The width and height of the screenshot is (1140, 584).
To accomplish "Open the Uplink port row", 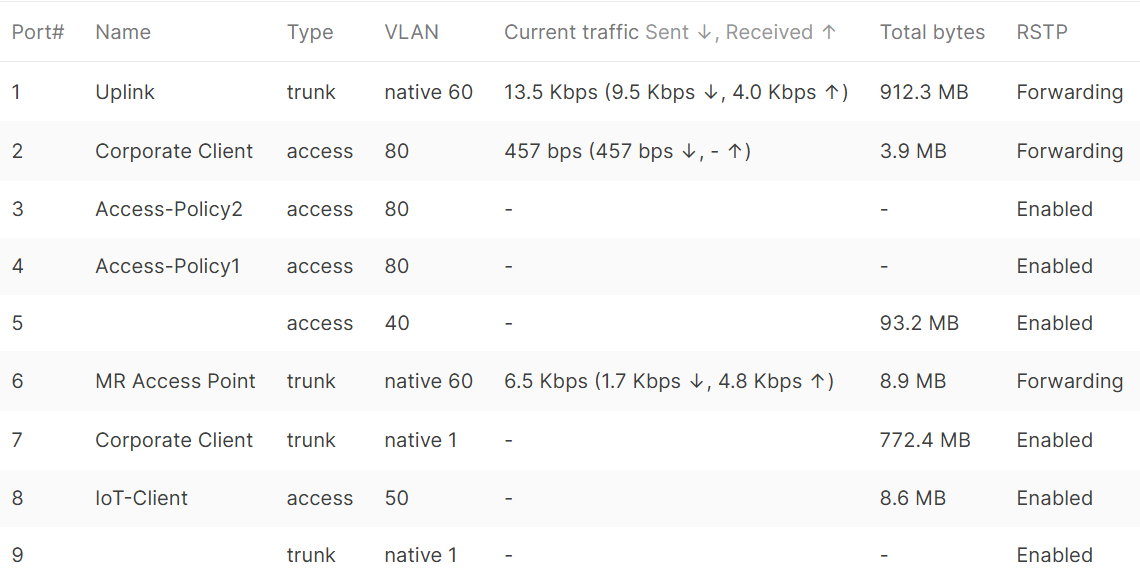I will [x=570, y=92].
